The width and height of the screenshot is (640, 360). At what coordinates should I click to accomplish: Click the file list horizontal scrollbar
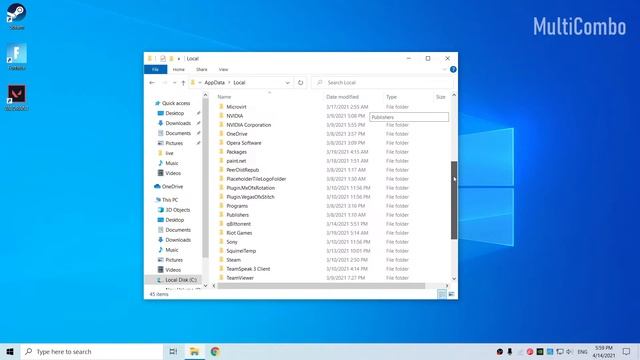(321, 286)
